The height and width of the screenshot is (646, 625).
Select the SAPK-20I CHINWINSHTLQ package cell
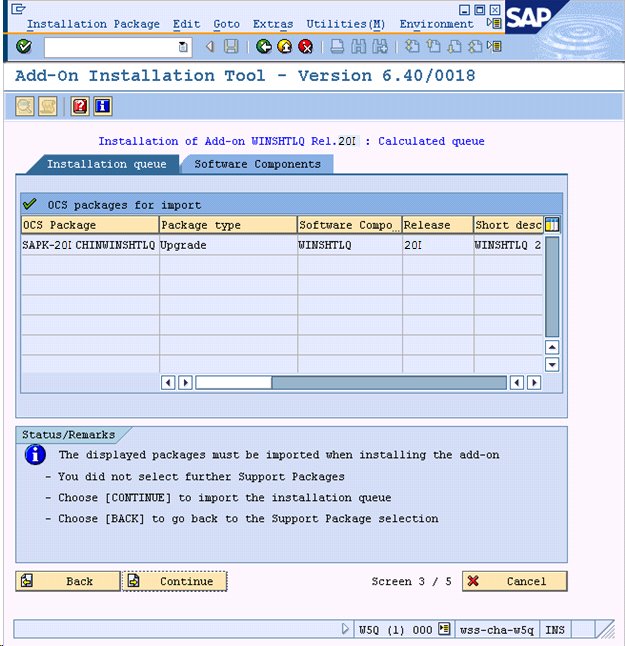[x=90, y=245]
